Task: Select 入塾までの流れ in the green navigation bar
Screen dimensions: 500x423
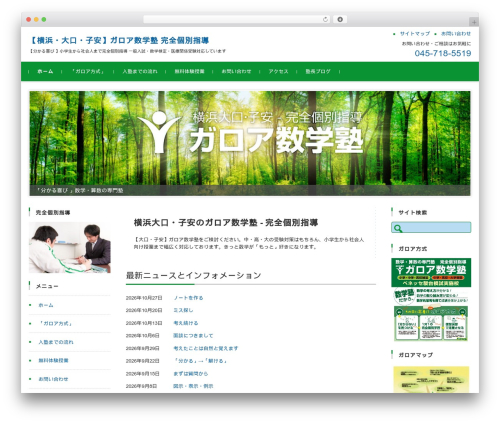Action: [x=140, y=71]
